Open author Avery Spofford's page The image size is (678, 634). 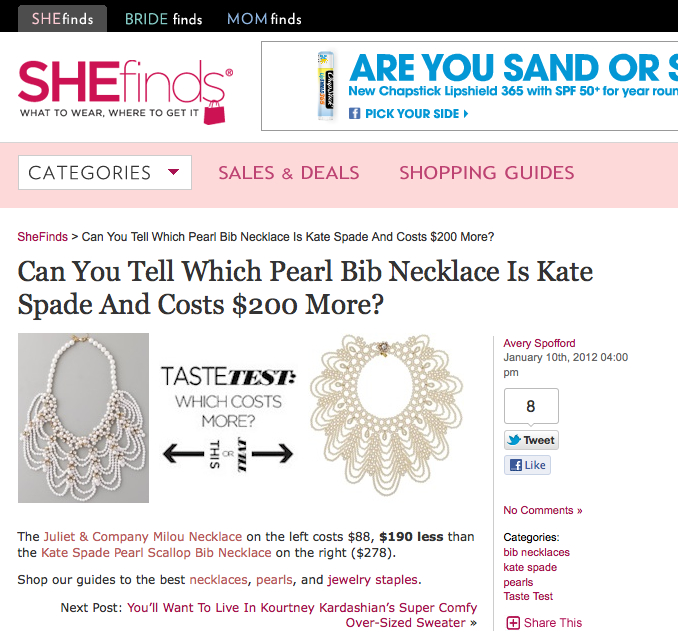[539, 343]
